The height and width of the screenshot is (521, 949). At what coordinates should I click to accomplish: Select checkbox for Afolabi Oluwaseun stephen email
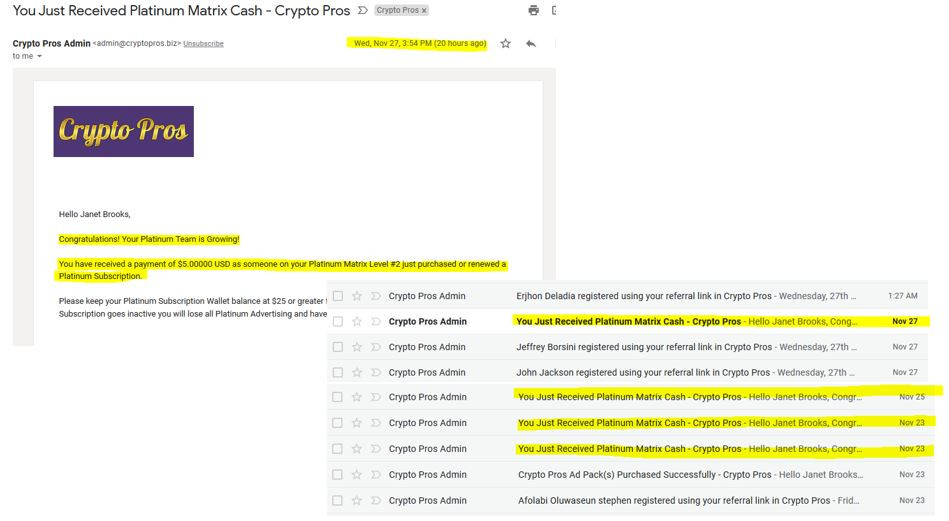pyautogui.click(x=337, y=500)
